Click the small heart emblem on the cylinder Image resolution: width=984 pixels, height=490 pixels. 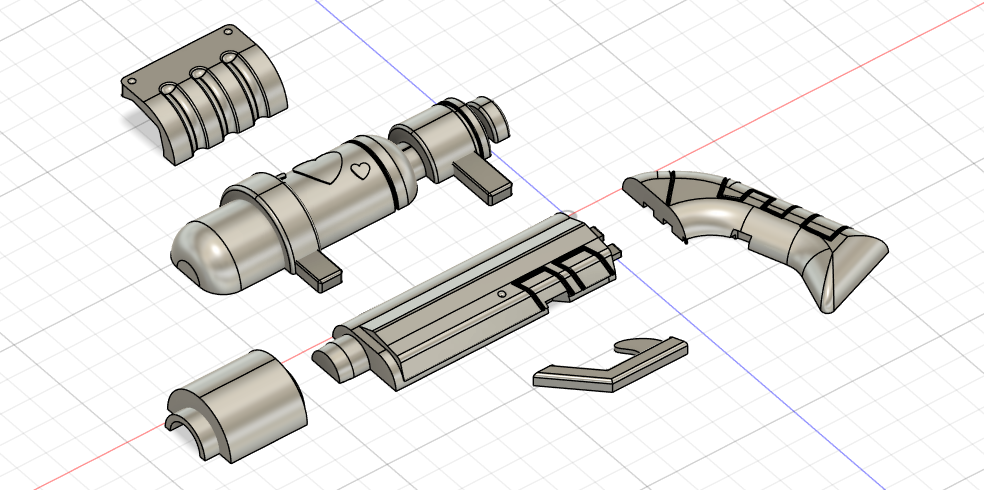click(360, 169)
